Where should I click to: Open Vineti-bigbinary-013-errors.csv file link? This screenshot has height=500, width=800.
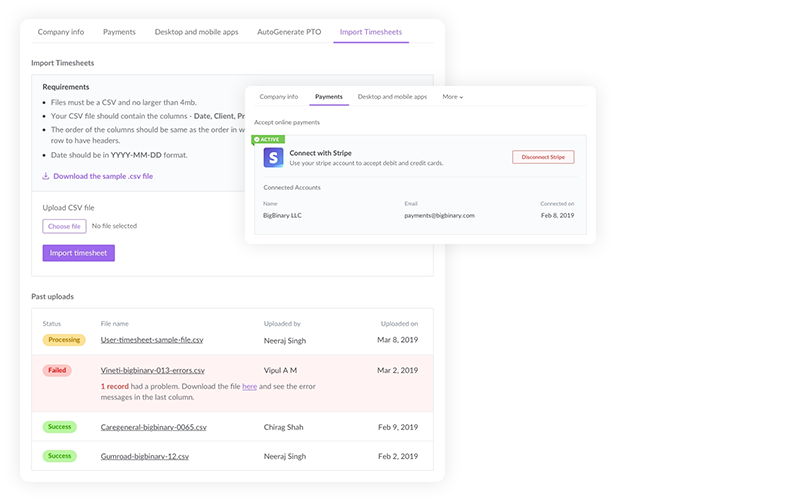pos(152,370)
